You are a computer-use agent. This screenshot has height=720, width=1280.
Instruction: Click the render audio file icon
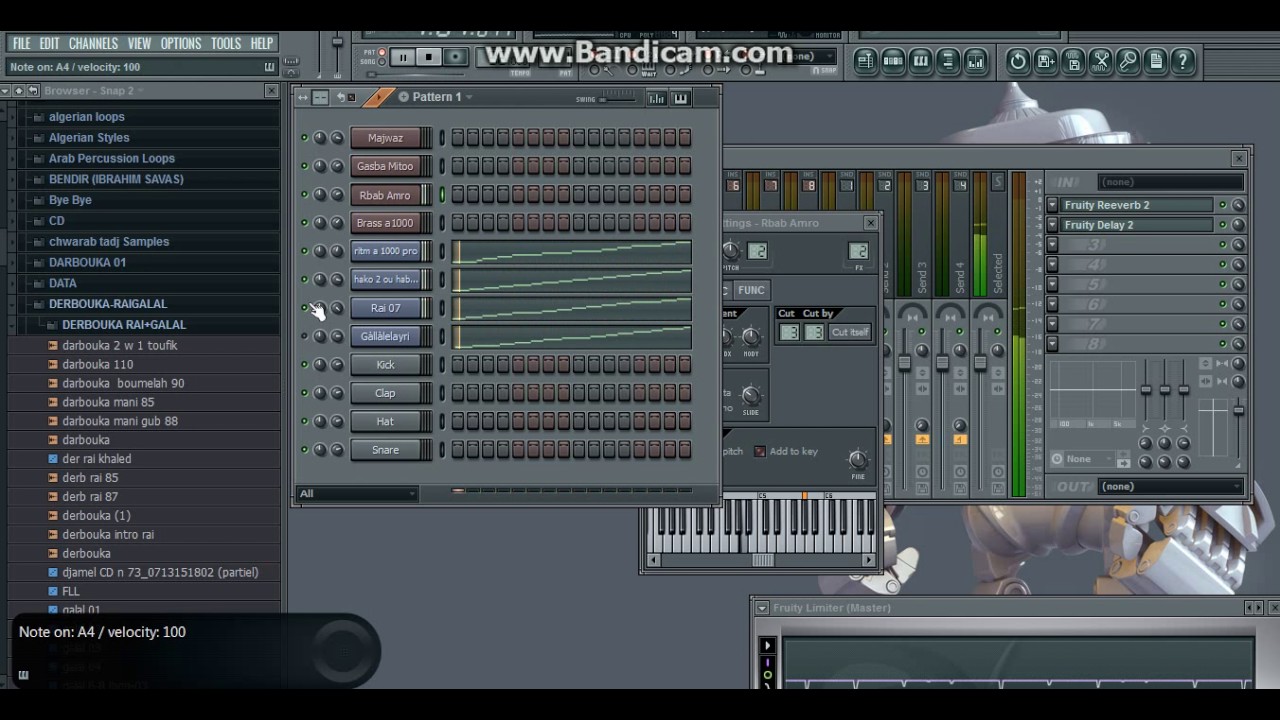click(x=1073, y=61)
